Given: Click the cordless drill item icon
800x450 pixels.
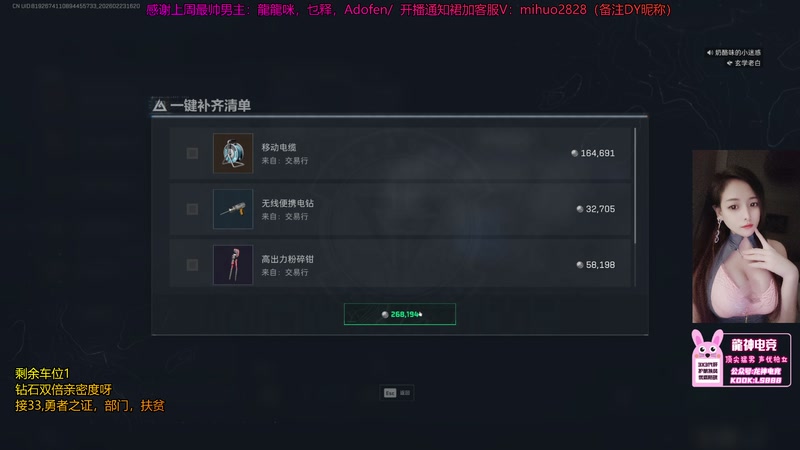Looking at the screenshot, I should coord(233,209).
